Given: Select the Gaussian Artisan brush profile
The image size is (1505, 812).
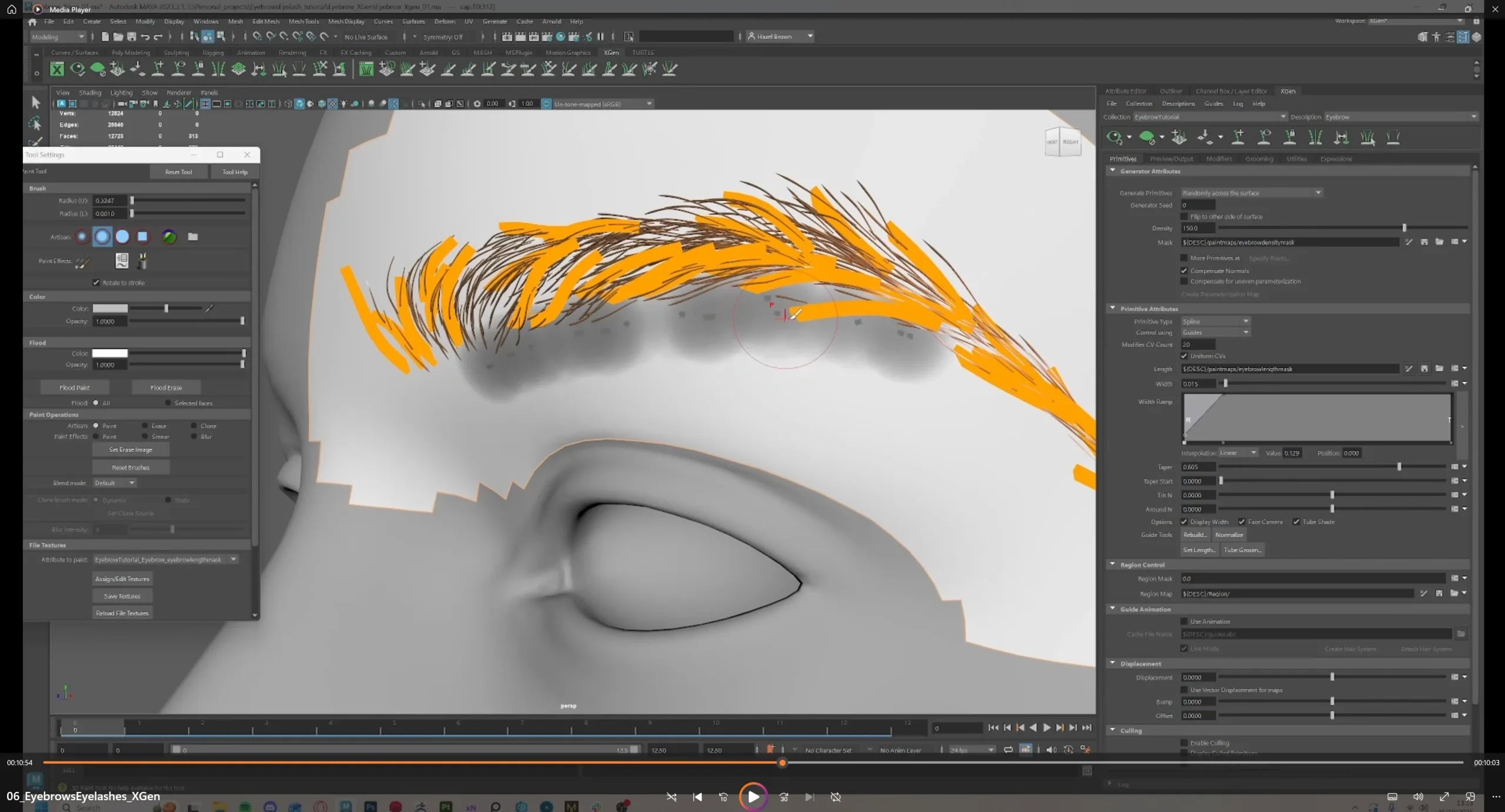Looking at the screenshot, I should tap(82, 237).
